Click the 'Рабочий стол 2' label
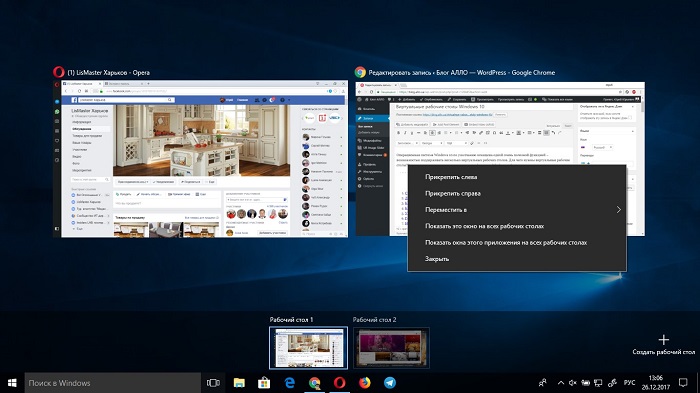The height and width of the screenshot is (393, 700). pos(374,320)
